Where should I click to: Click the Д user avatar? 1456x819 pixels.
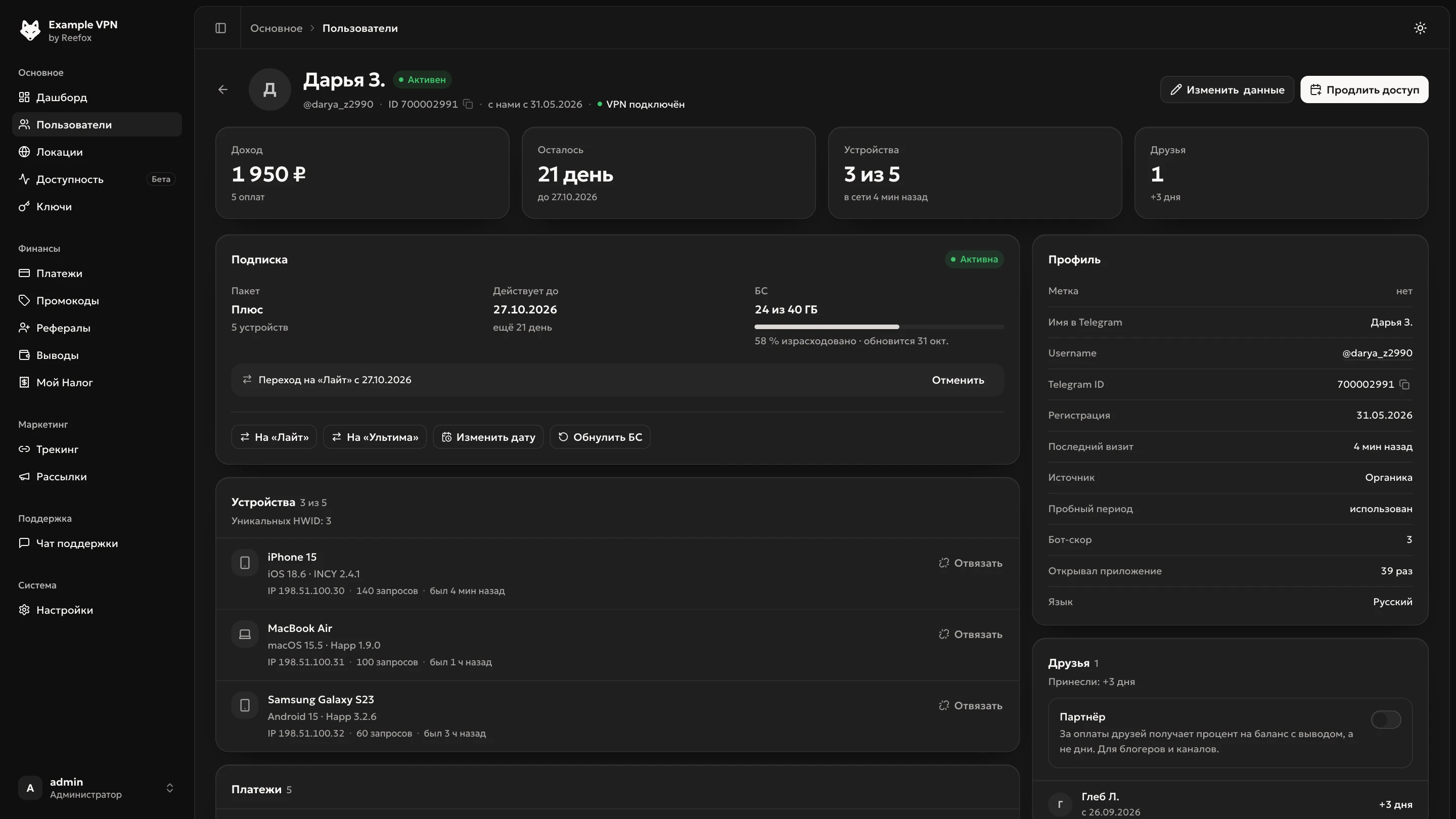(x=269, y=89)
